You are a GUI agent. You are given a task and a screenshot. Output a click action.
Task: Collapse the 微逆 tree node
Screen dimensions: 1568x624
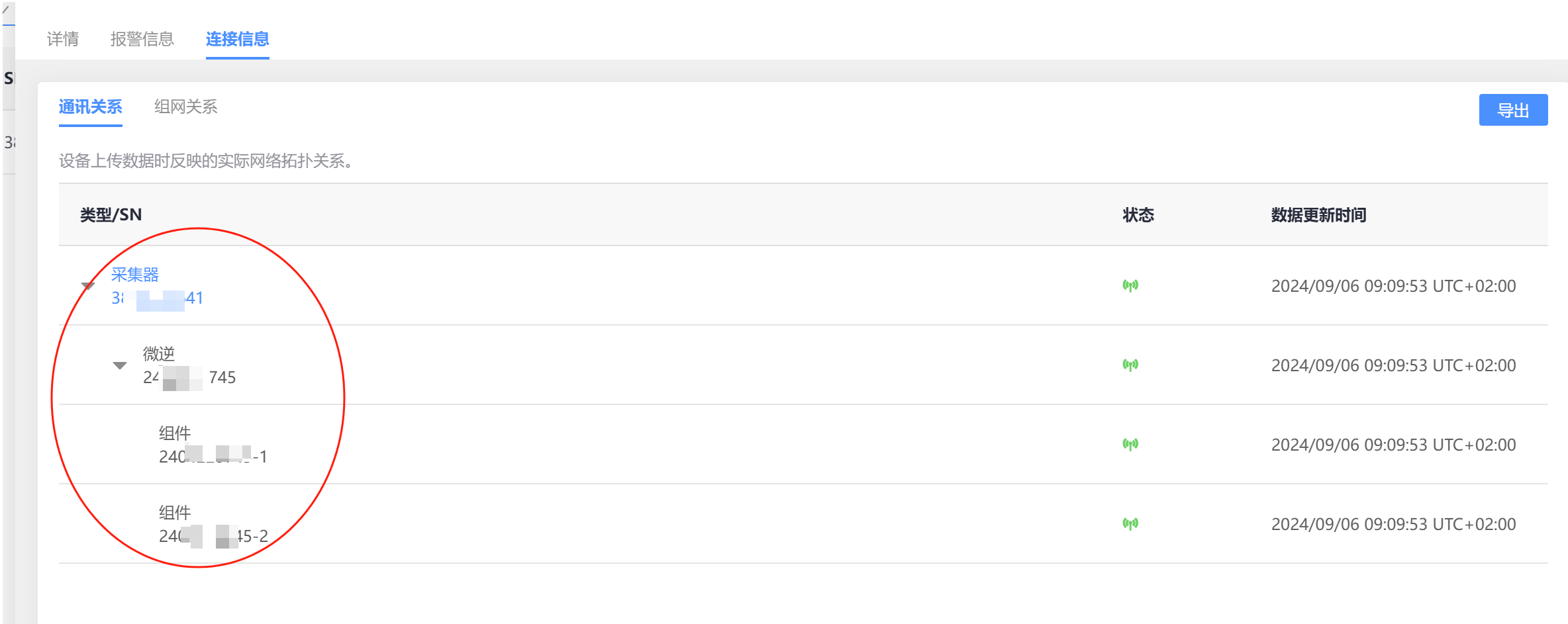pyautogui.click(x=120, y=365)
